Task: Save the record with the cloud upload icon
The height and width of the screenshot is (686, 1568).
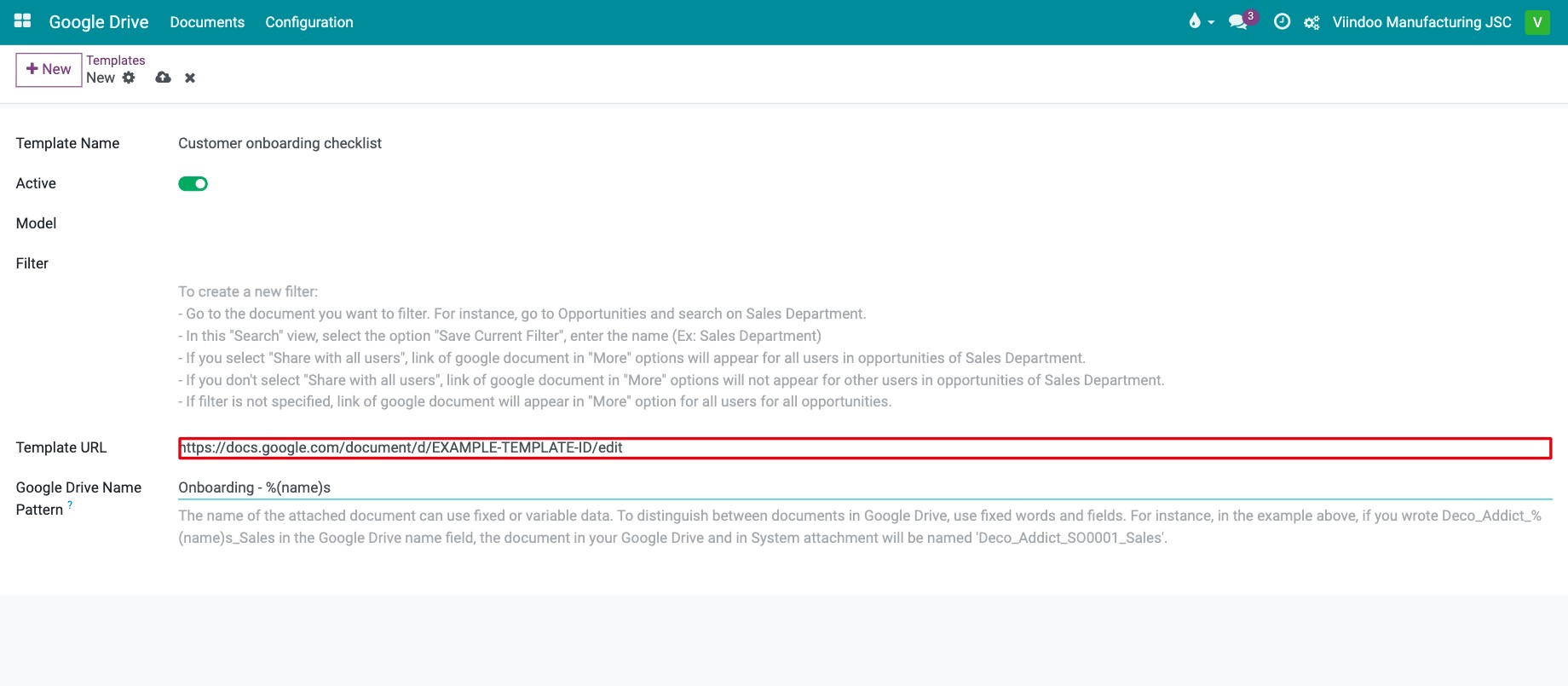Action: (164, 78)
